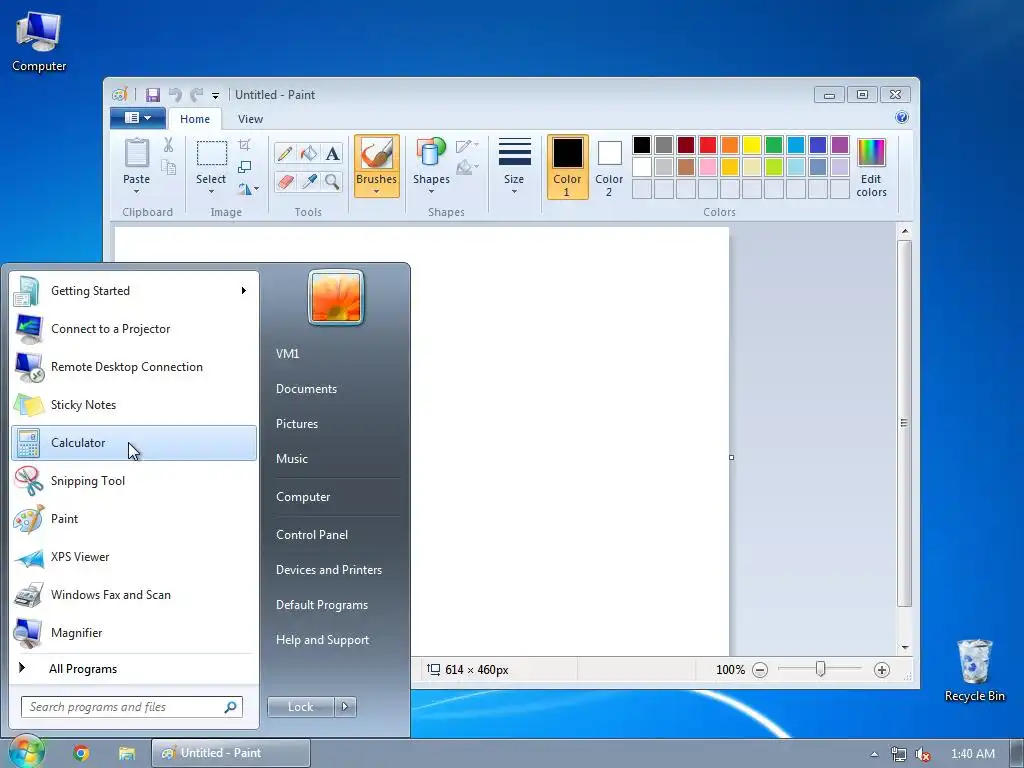
Task: Click Untitled - Paint taskbar button
Action: [x=231, y=753]
